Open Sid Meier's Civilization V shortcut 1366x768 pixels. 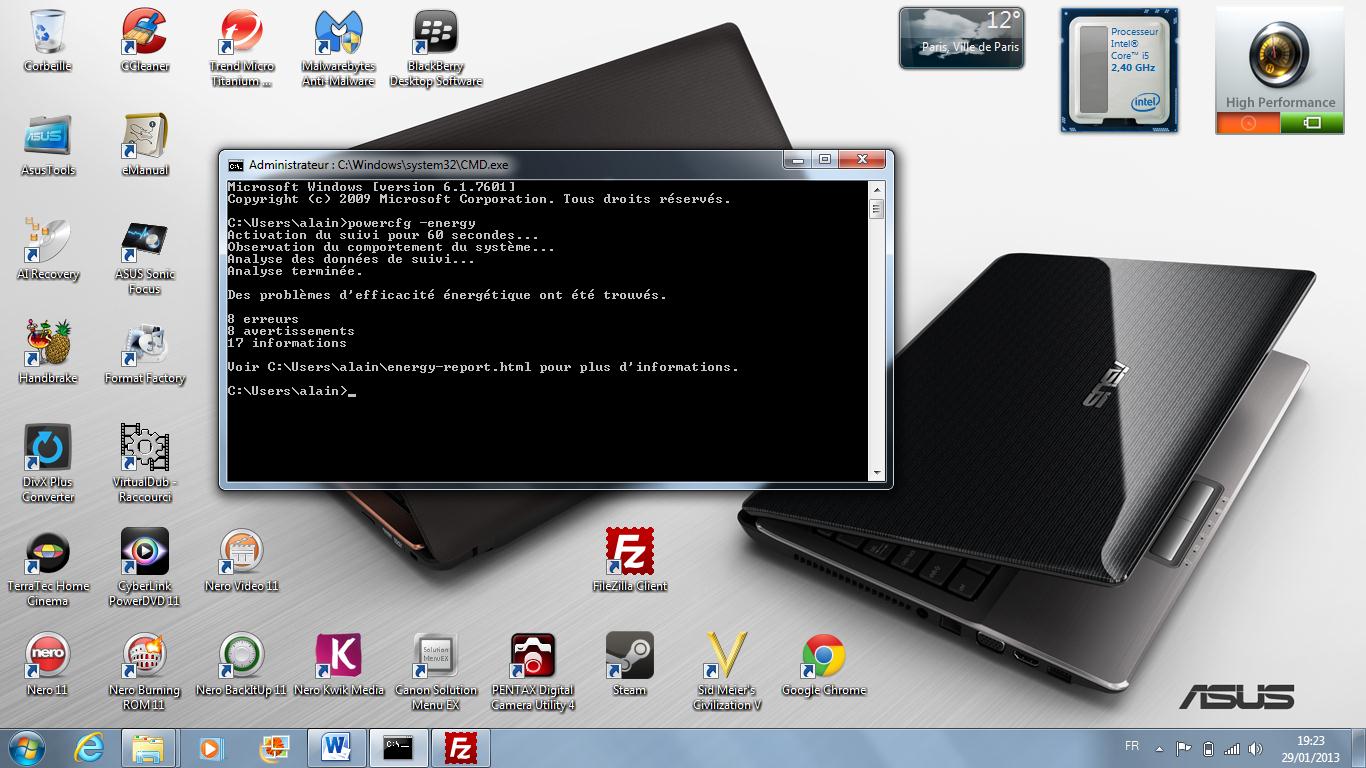pyautogui.click(x=727, y=672)
